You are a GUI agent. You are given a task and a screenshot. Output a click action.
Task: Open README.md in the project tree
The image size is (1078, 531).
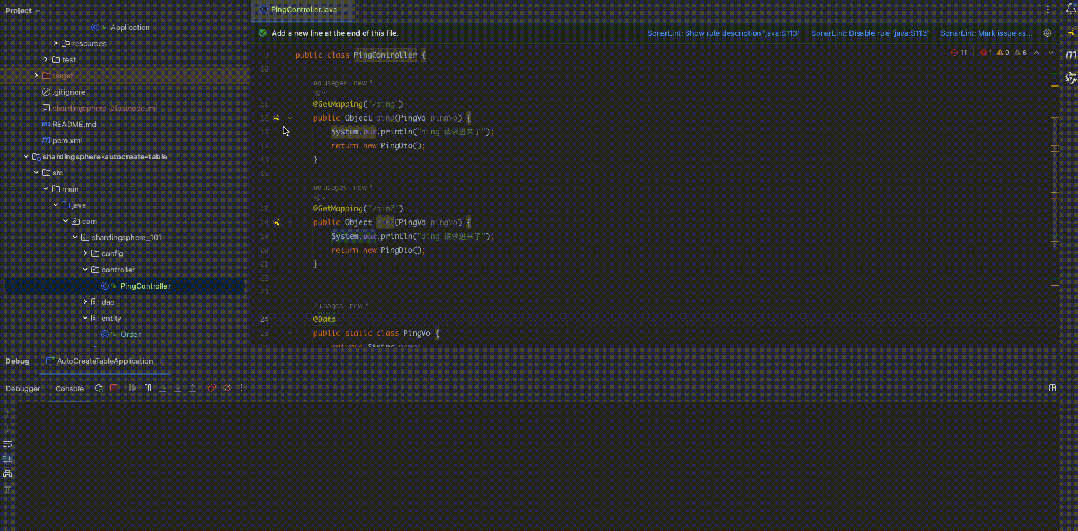pyautogui.click(x=74, y=124)
